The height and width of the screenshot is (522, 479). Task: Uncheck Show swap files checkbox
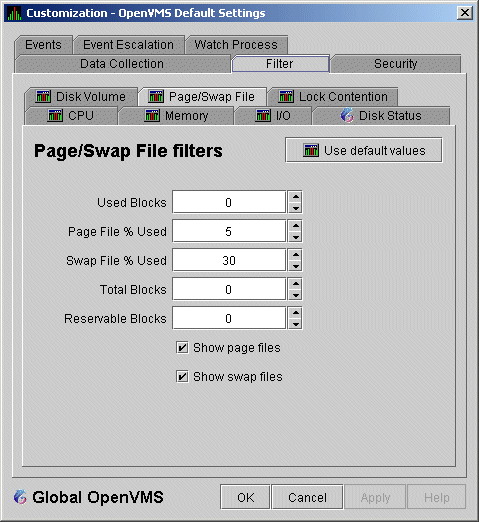click(x=182, y=377)
